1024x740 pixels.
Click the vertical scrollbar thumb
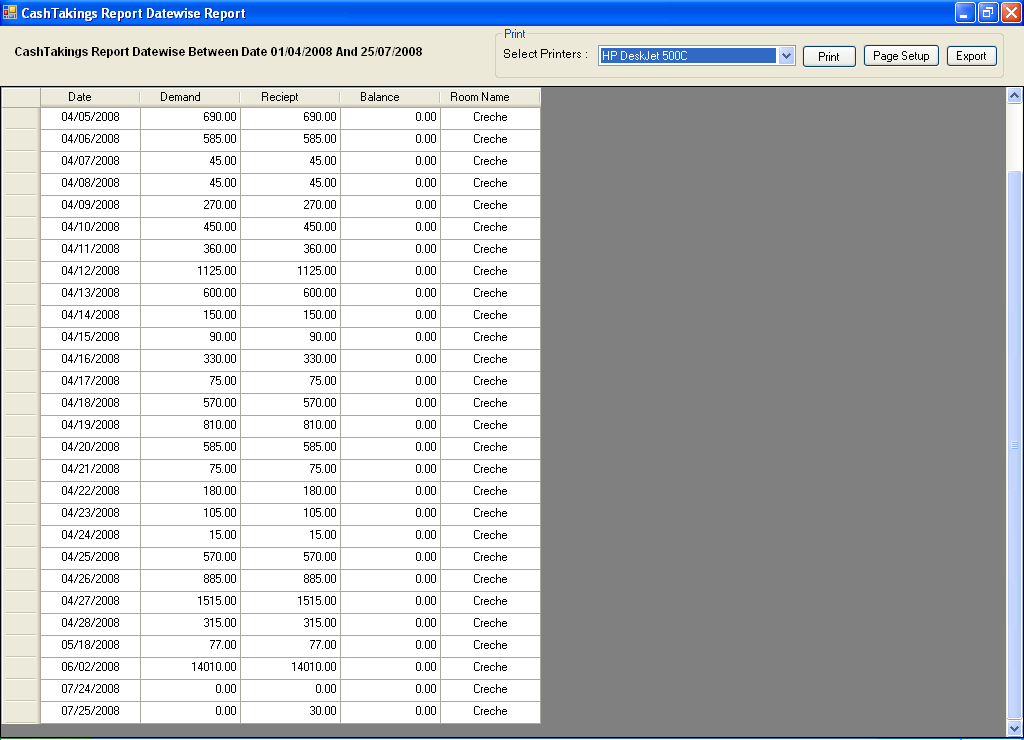point(1014,445)
